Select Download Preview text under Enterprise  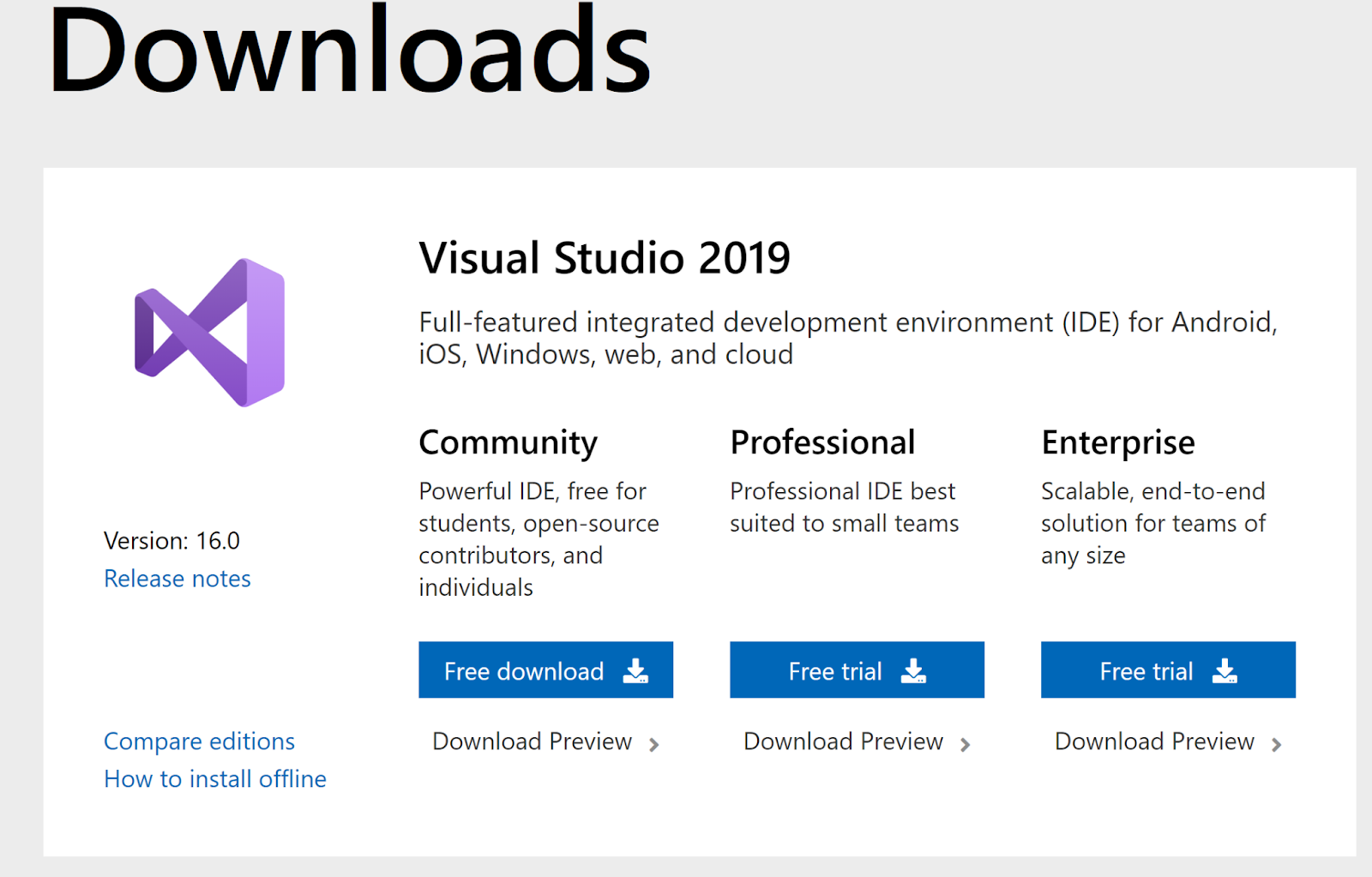click(1154, 742)
